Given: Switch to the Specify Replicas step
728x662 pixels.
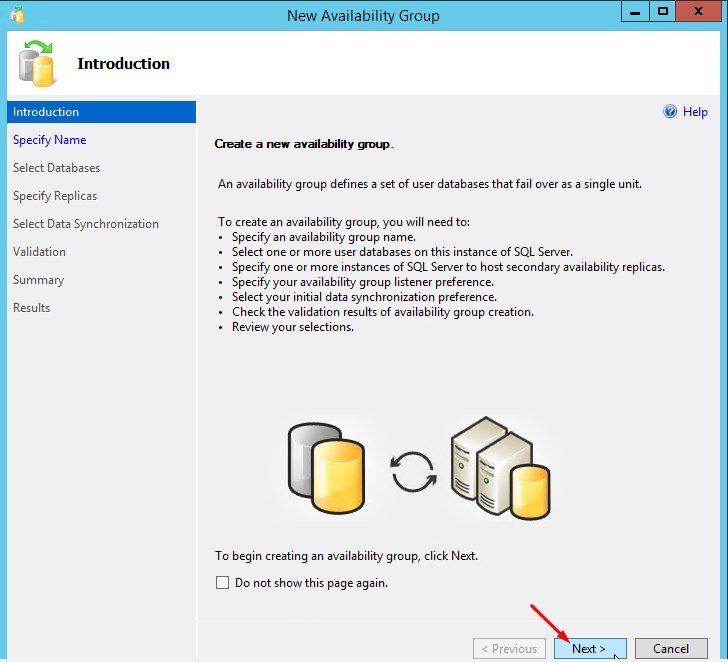Looking at the screenshot, I should (55, 196).
